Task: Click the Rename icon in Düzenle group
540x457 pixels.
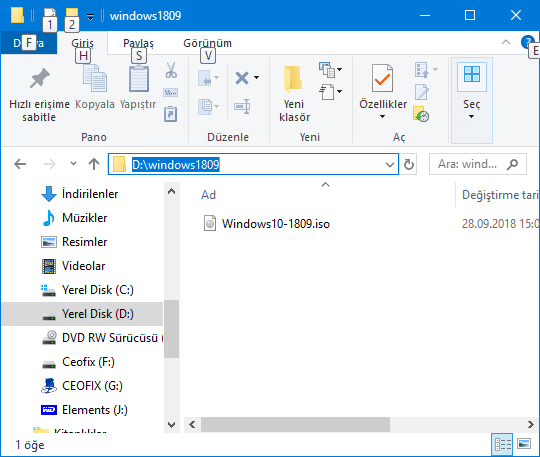Action: (242, 106)
